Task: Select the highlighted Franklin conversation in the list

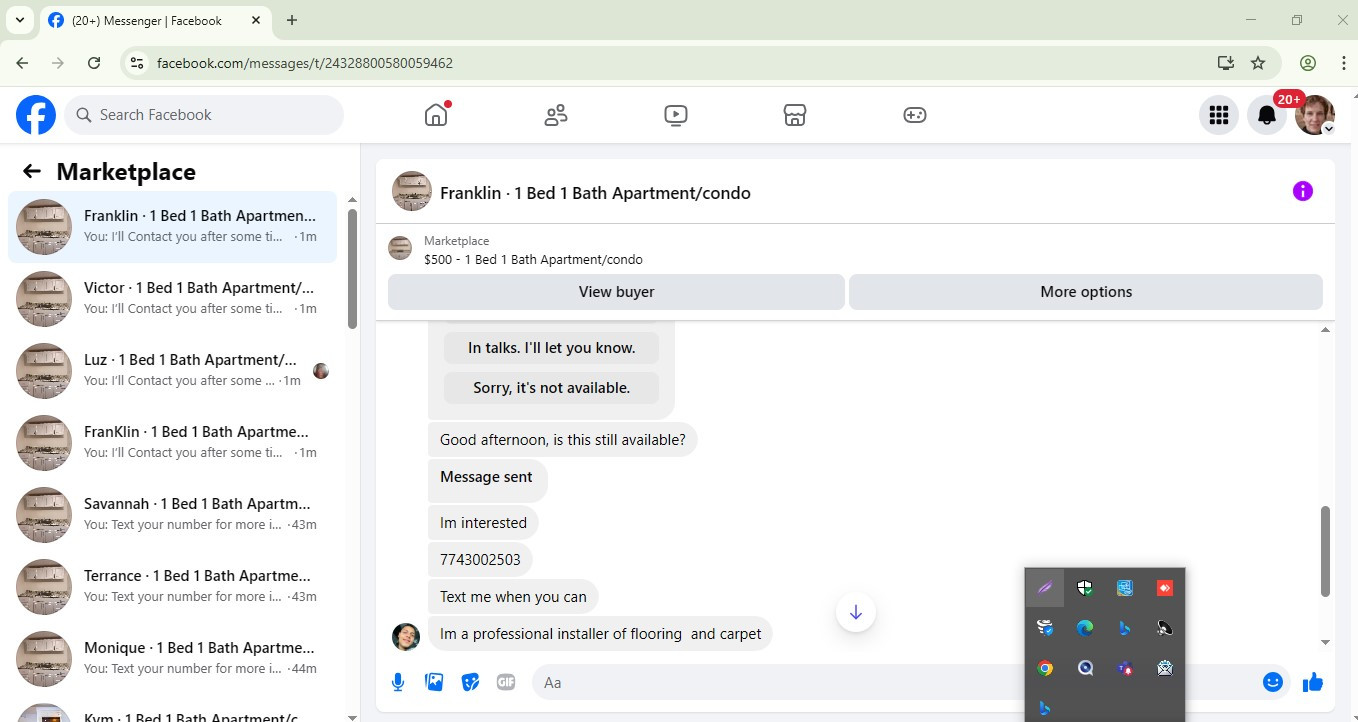Action: [172, 227]
